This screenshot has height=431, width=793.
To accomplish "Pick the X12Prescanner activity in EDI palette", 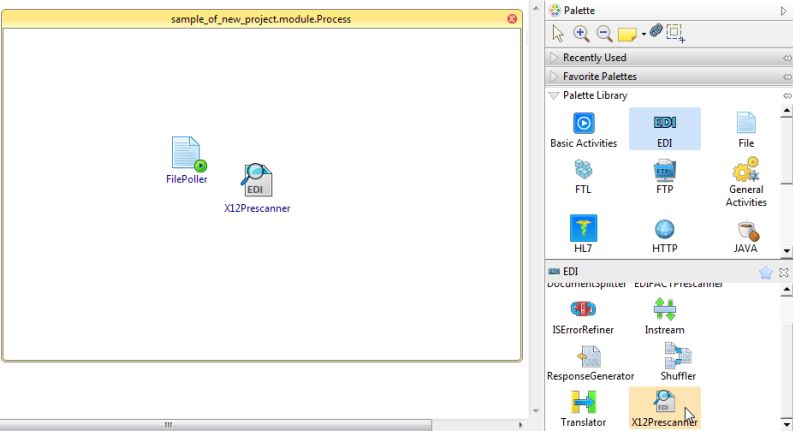I will [x=665, y=408].
